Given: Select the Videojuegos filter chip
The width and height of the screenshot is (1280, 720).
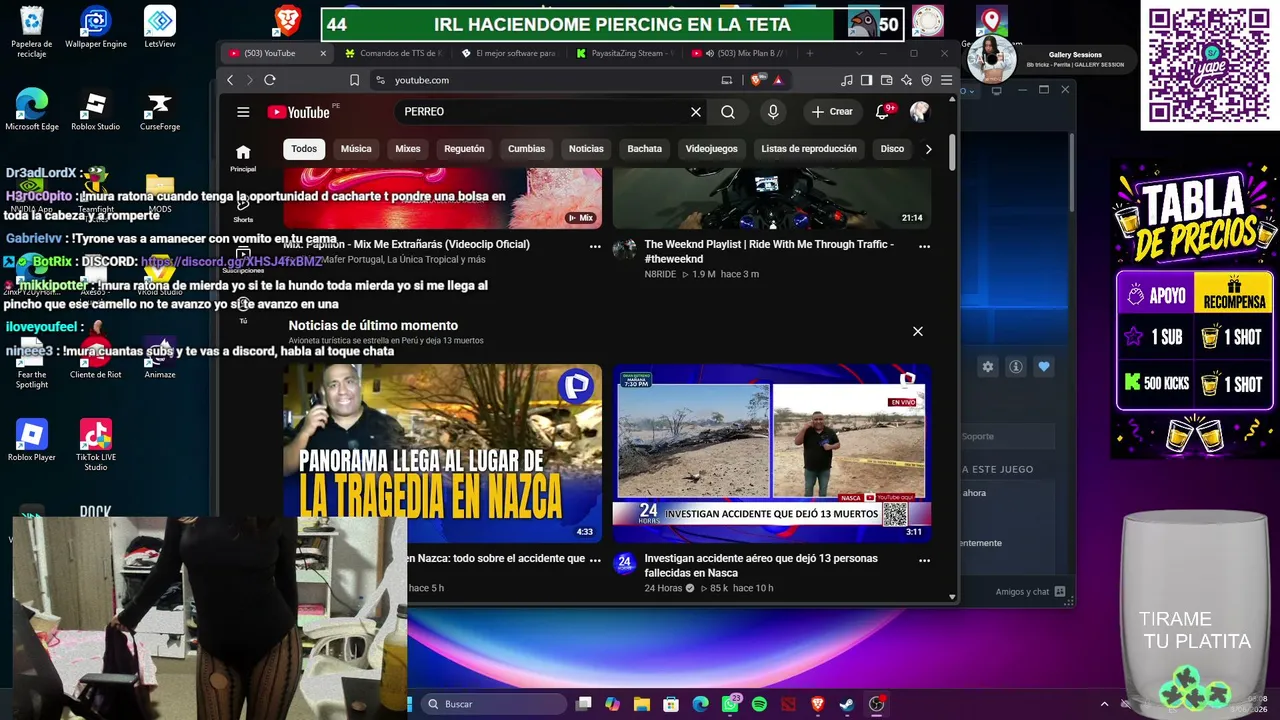Looking at the screenshot, I should 712,149.
